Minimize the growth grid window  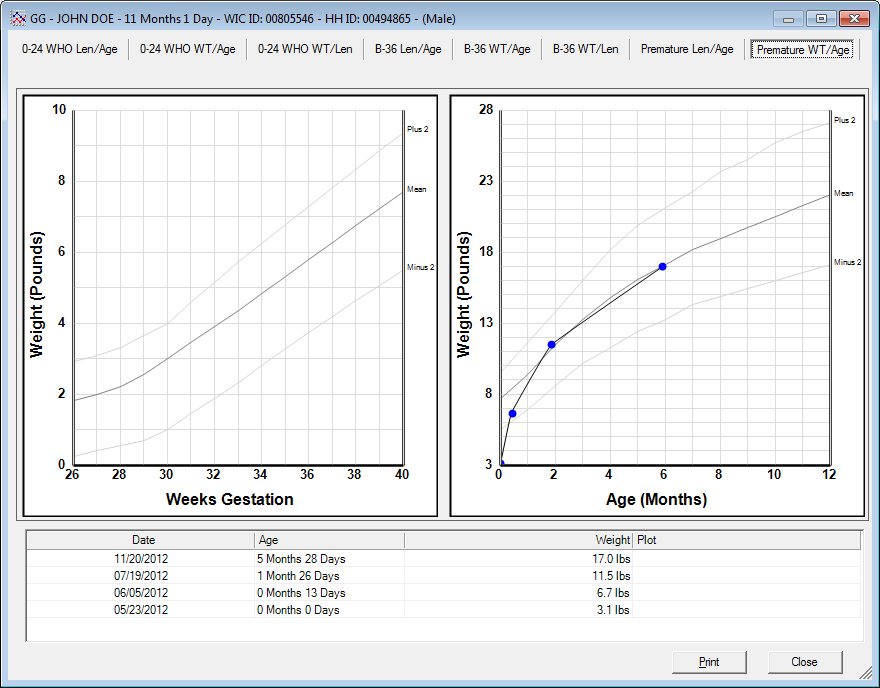click(x=788, y=19)
